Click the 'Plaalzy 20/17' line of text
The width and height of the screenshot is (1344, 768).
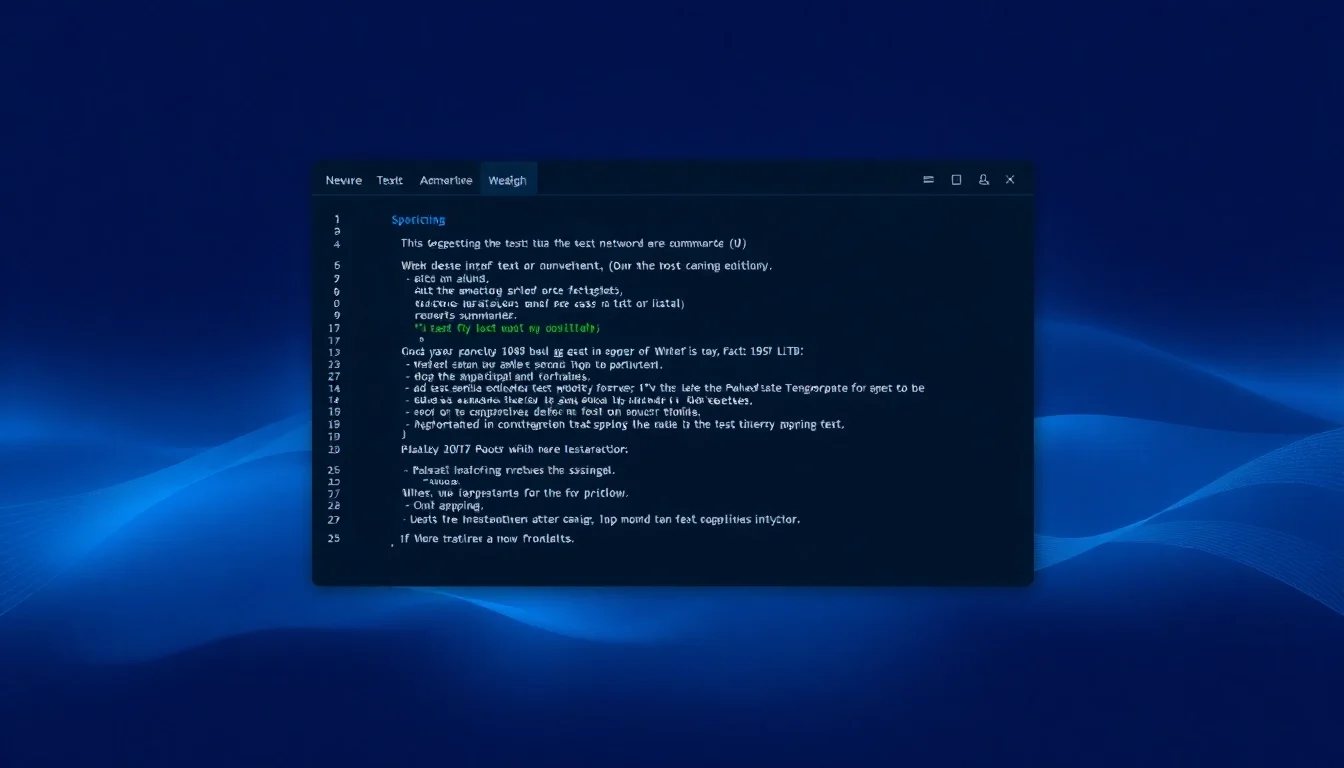pos(514,449)
